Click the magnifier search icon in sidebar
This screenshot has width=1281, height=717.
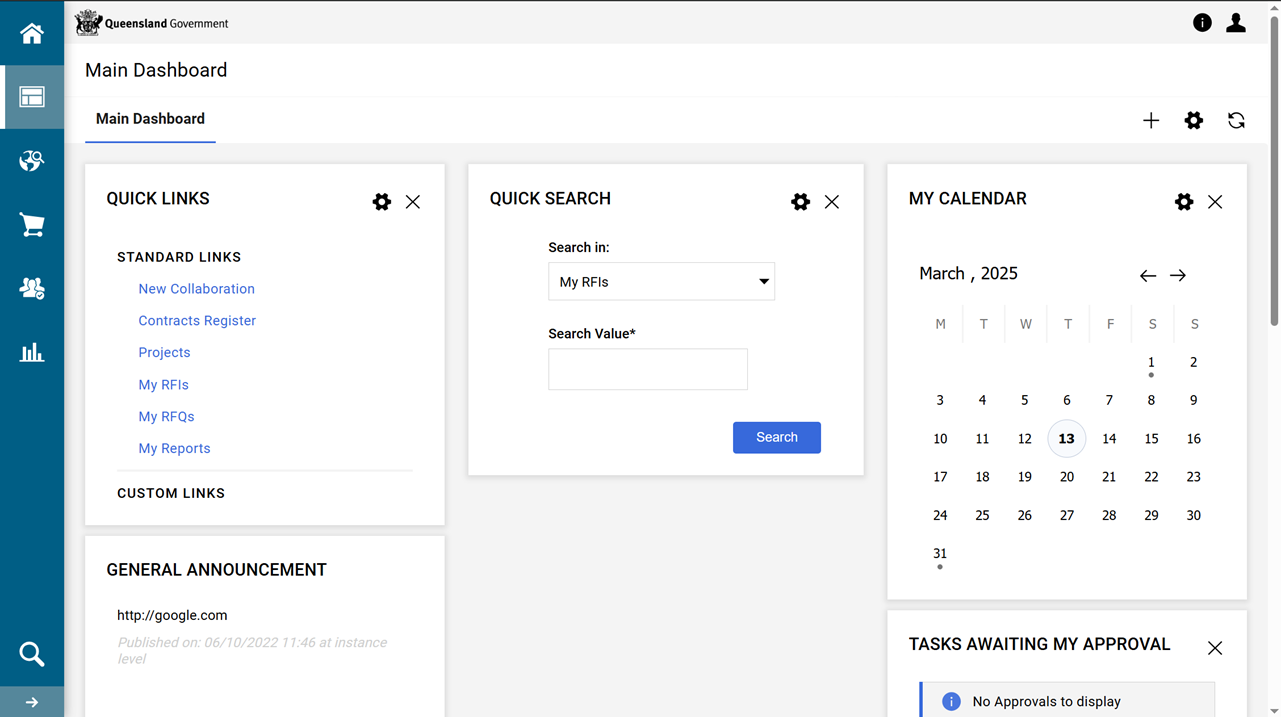(32, 654)
